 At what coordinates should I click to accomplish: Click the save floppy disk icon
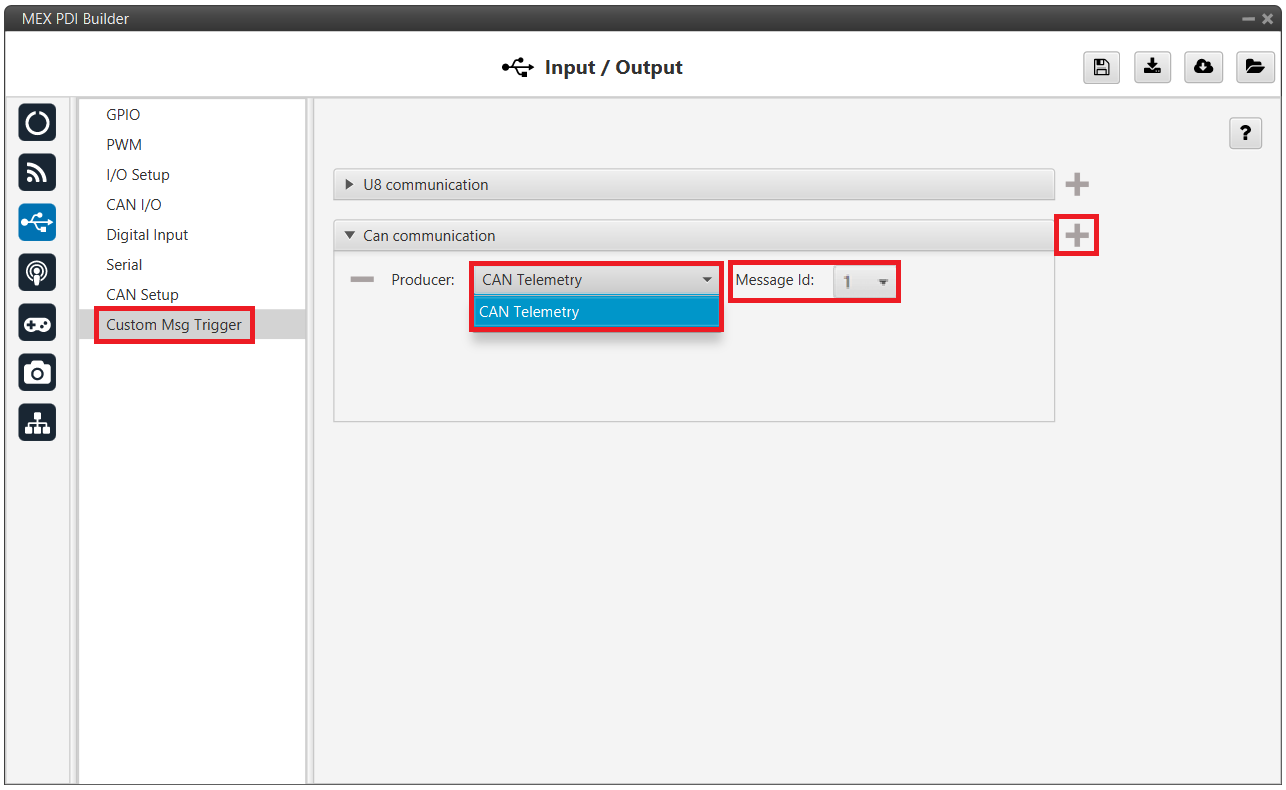coord(1101,67)
